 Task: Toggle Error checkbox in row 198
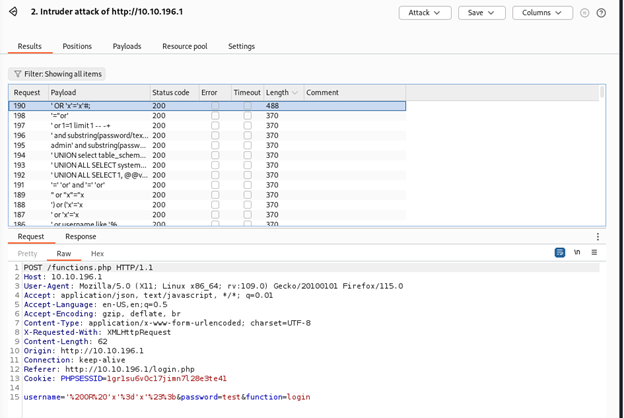[x=215, y=116]
